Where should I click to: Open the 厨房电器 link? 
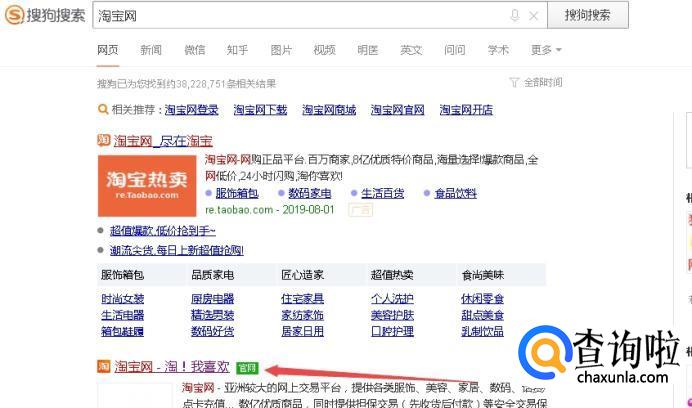tap(213, 299)
